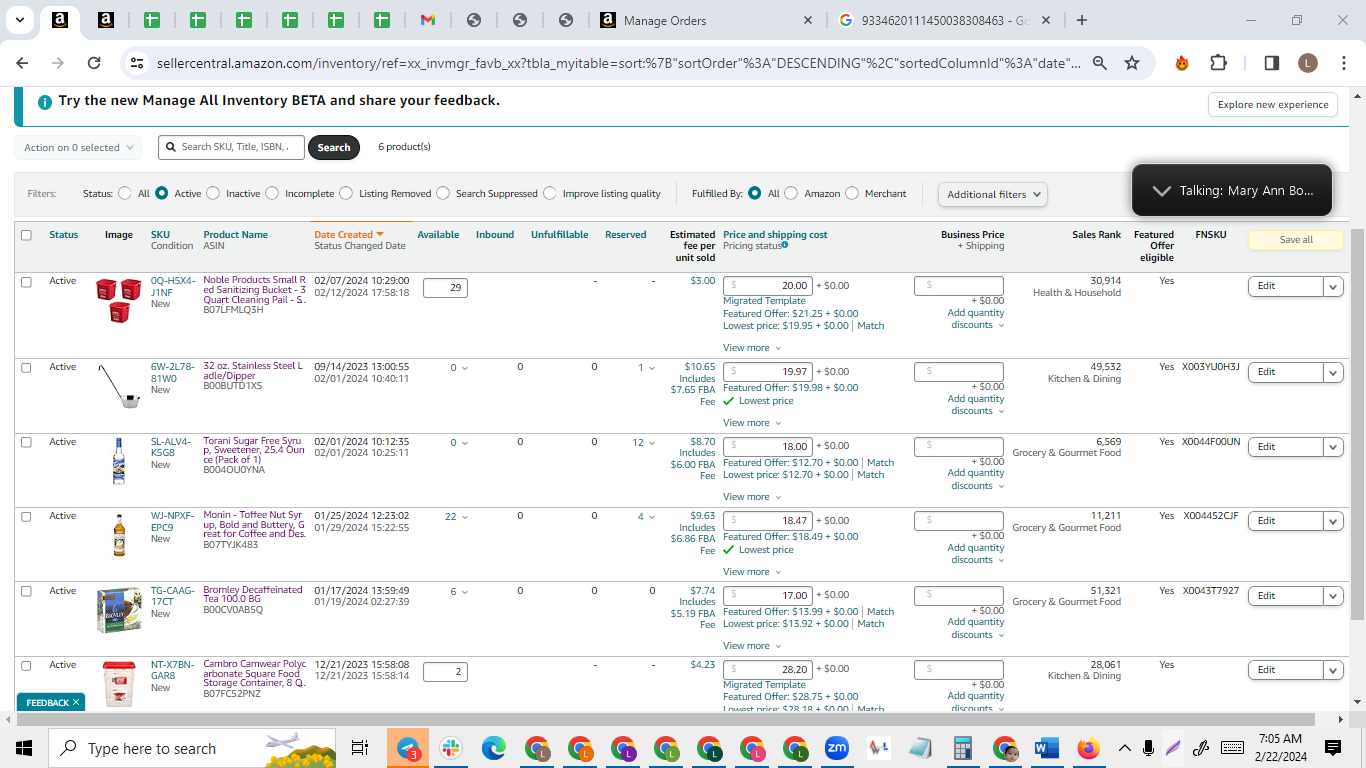Open the Extensions puzzle icon
The width and height of the screenshot is (1366, 768).
(x=1218, y=63)
